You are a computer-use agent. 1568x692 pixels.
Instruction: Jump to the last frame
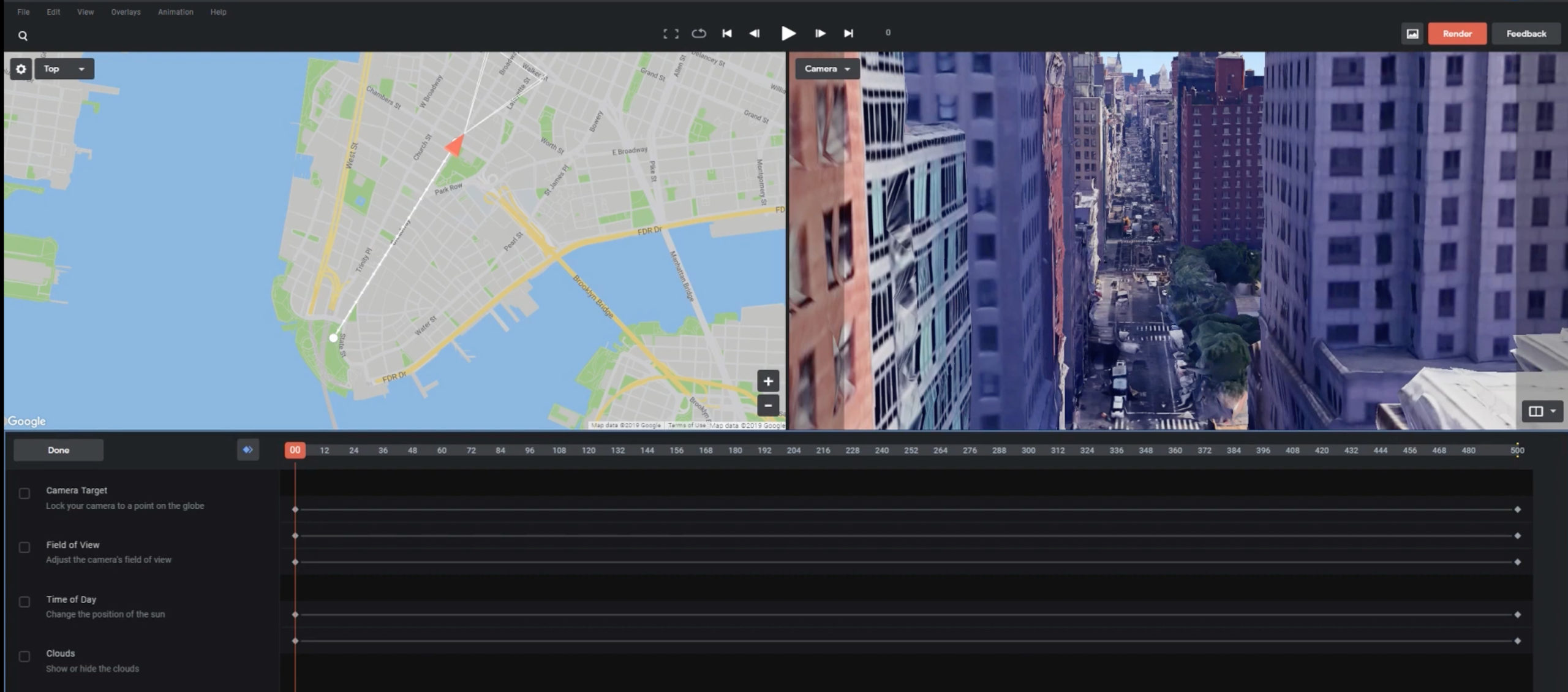(848, 34)
